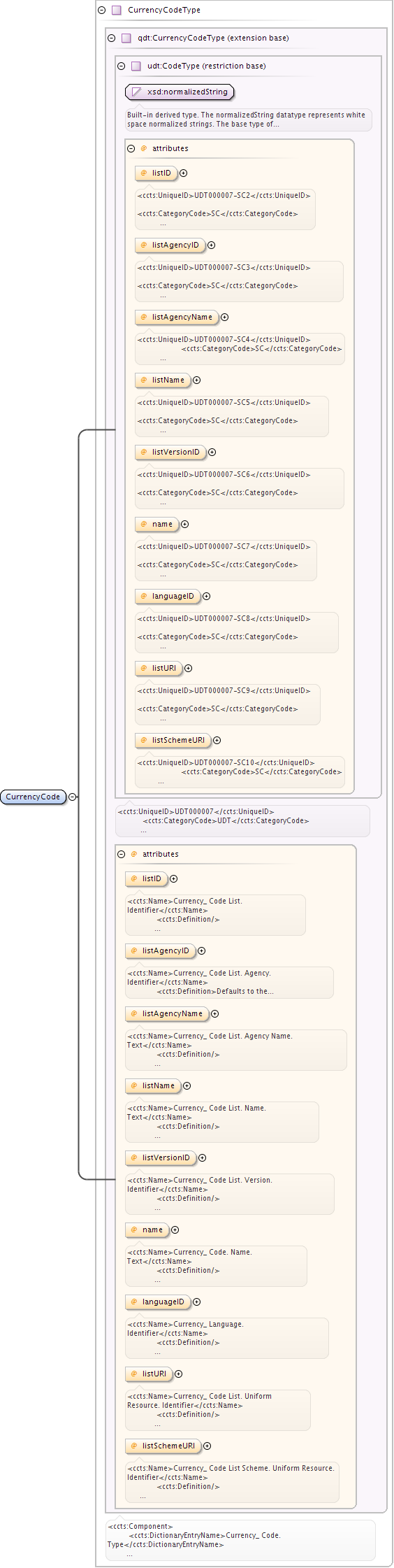Expand upper languageID attribute plus icon
The width and height of the screenshot is (394, 1568).
(207, 597)
